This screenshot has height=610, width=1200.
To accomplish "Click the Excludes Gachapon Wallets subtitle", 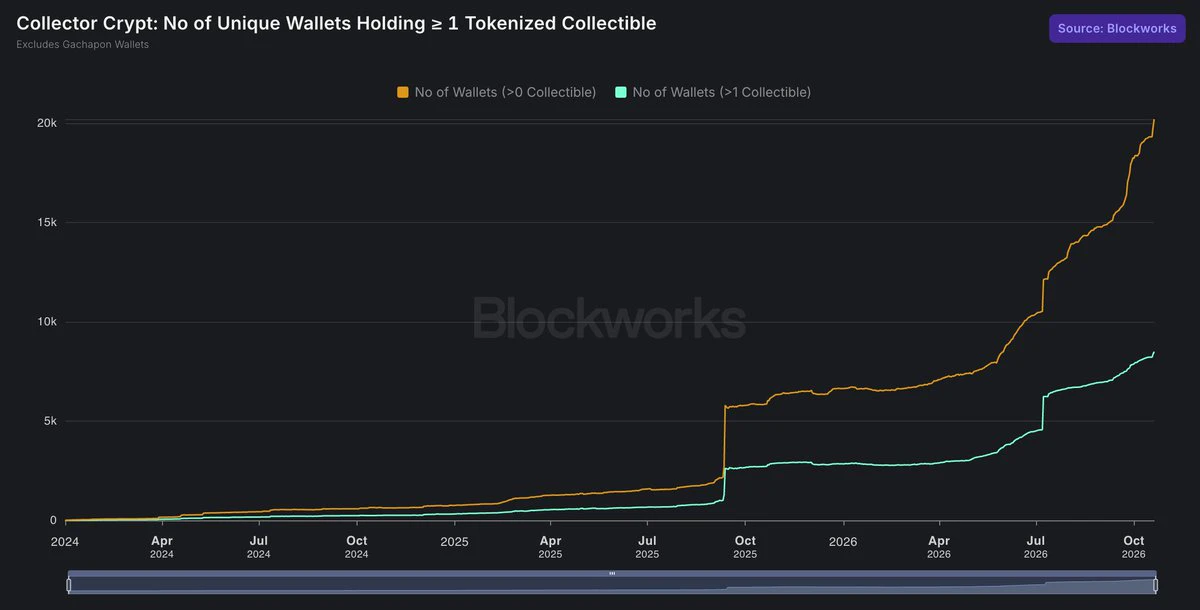I will [83, 45].
